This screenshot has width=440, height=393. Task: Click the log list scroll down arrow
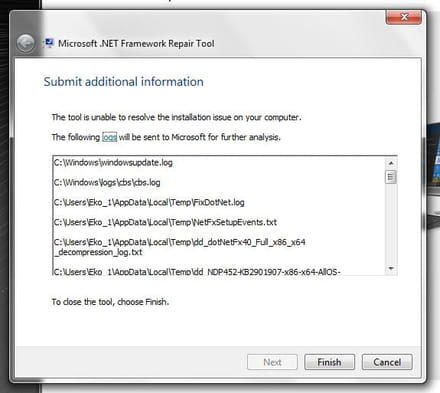pyautogui.click(x=391, y=268)
